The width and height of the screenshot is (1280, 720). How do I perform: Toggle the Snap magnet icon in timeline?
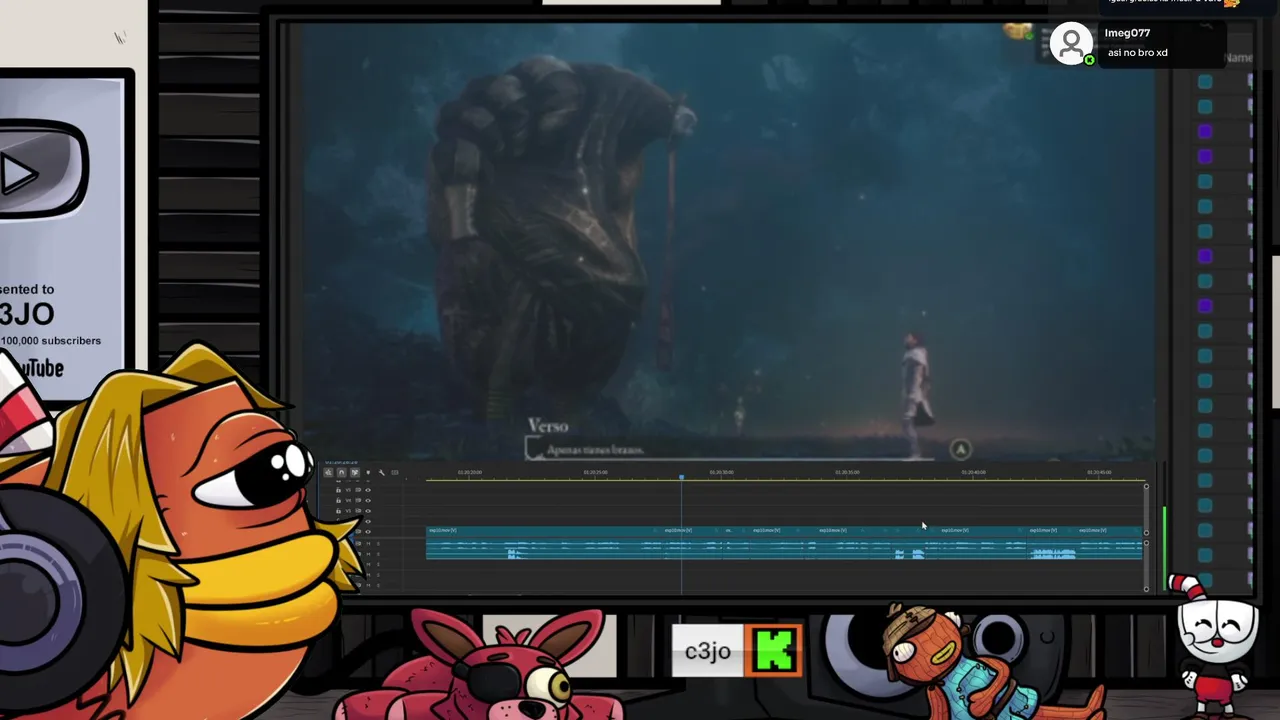(x=342, y=473)
